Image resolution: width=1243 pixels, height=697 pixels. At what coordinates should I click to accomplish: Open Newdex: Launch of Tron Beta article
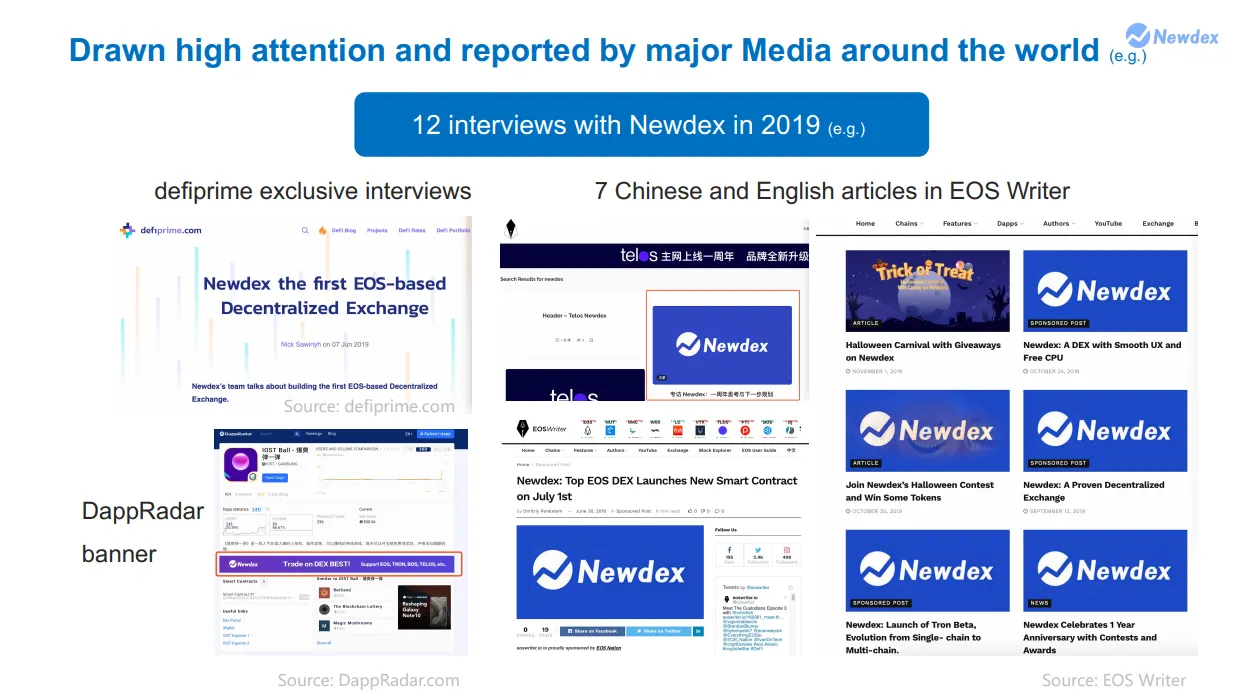click(913, 637)
